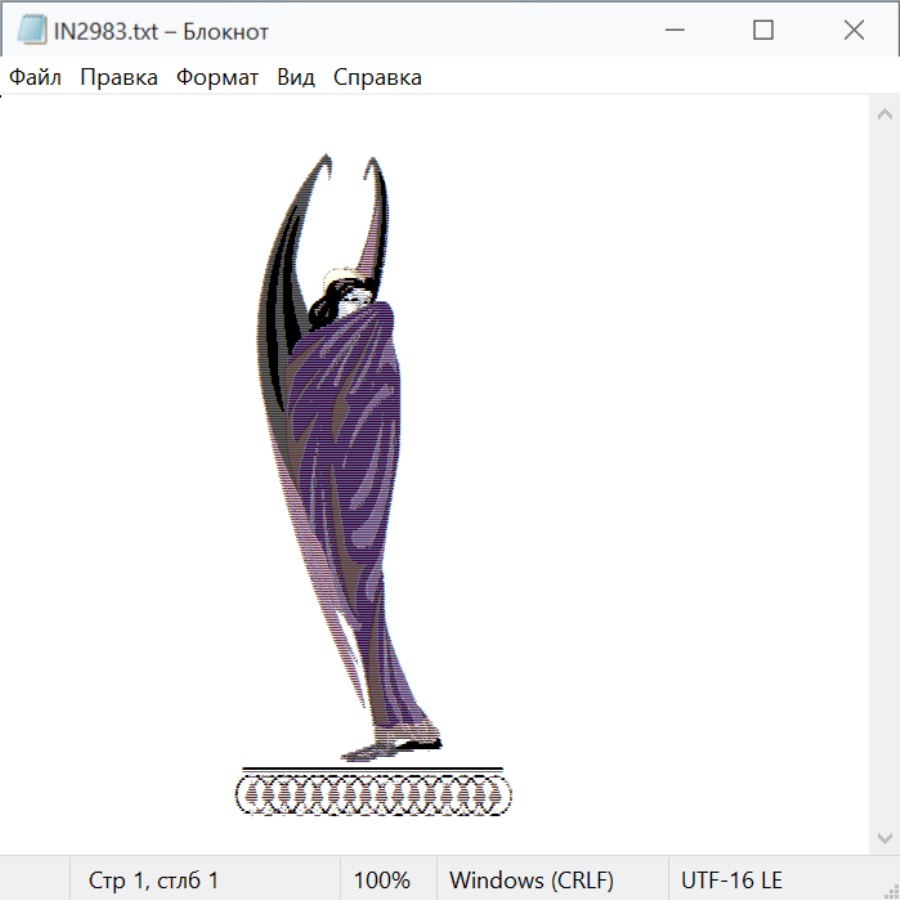Minimize the Блокнот window
The image size is (900, 900).
pyautogui.click(x=674, y=31)
